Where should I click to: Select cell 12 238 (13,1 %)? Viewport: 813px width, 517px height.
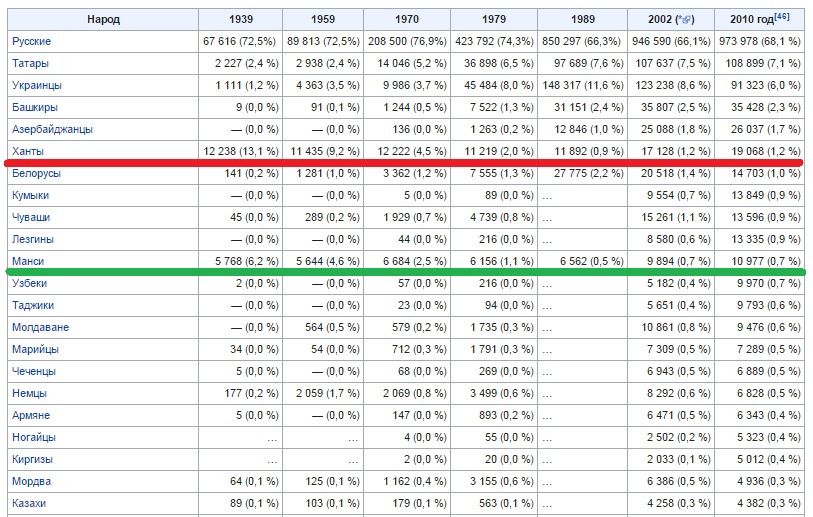point(241,151)
